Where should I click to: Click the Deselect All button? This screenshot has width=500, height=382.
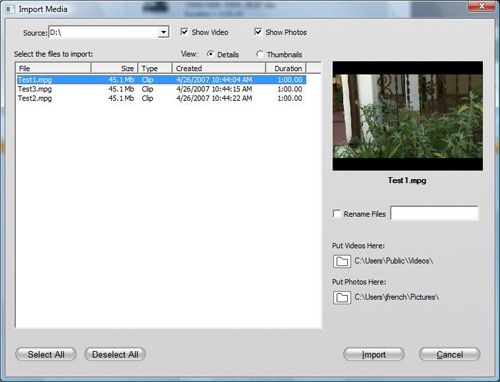115,354
